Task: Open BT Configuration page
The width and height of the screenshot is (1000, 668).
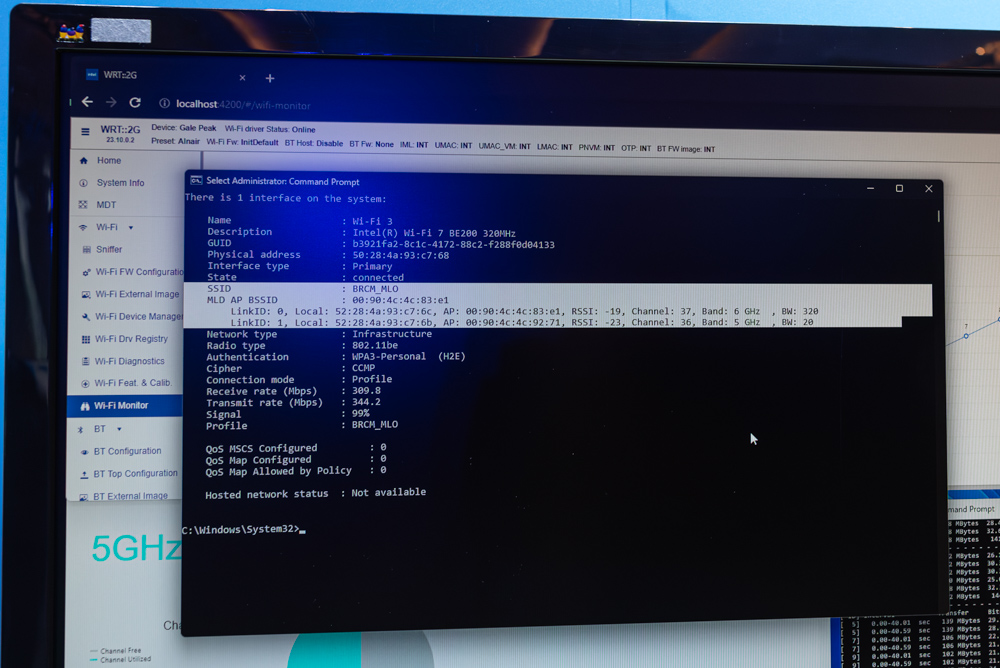Action: tap(127, 451)
